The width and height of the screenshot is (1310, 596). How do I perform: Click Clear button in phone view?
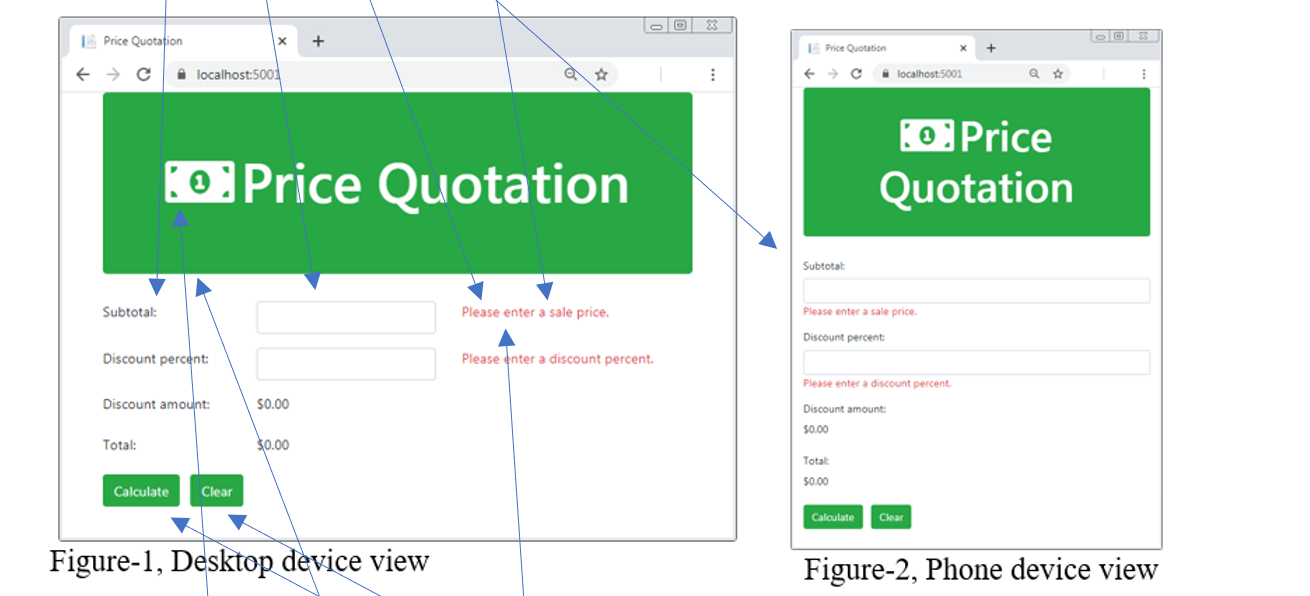(891, 517)
